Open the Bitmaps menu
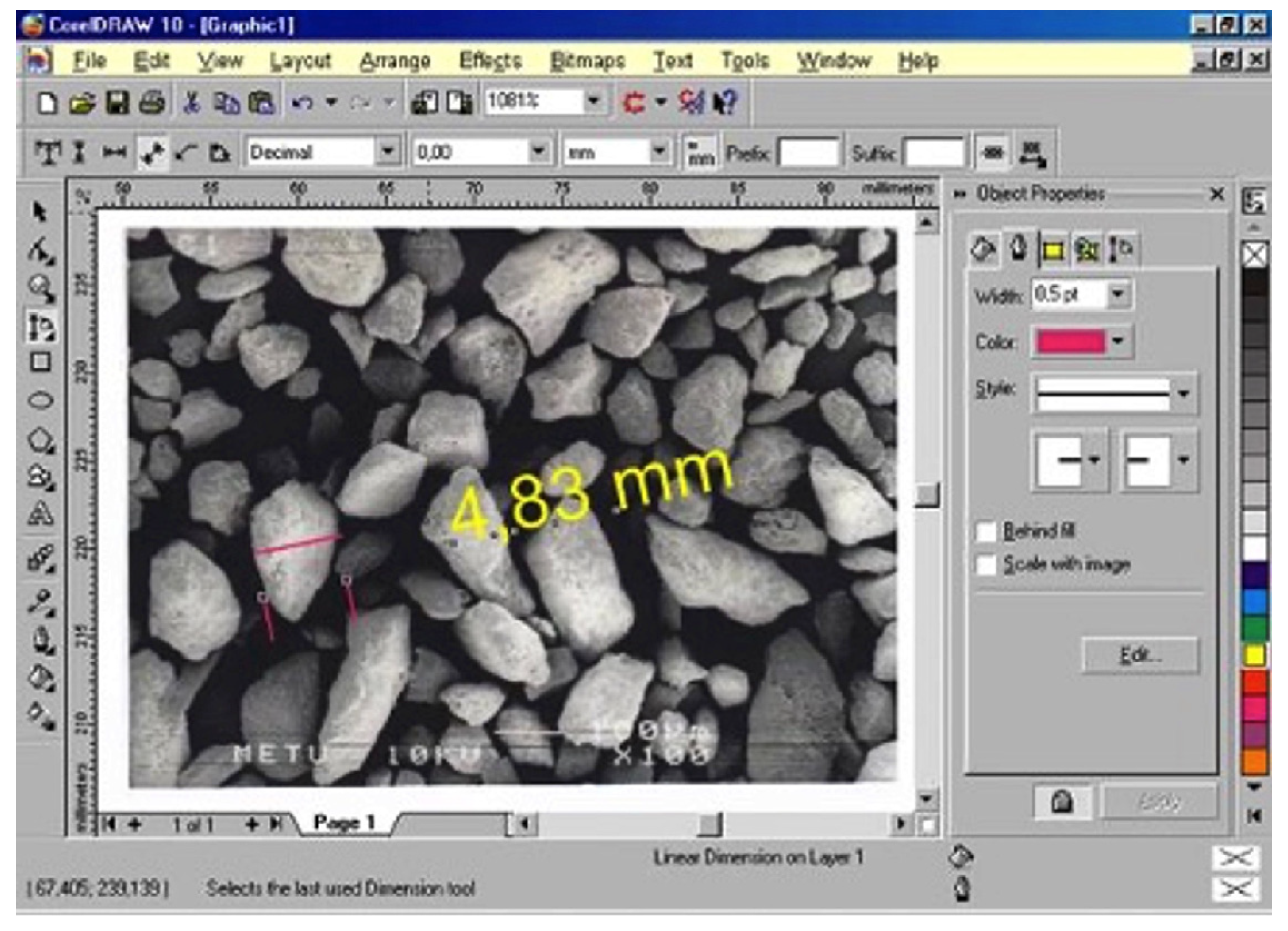 (588, 61)
